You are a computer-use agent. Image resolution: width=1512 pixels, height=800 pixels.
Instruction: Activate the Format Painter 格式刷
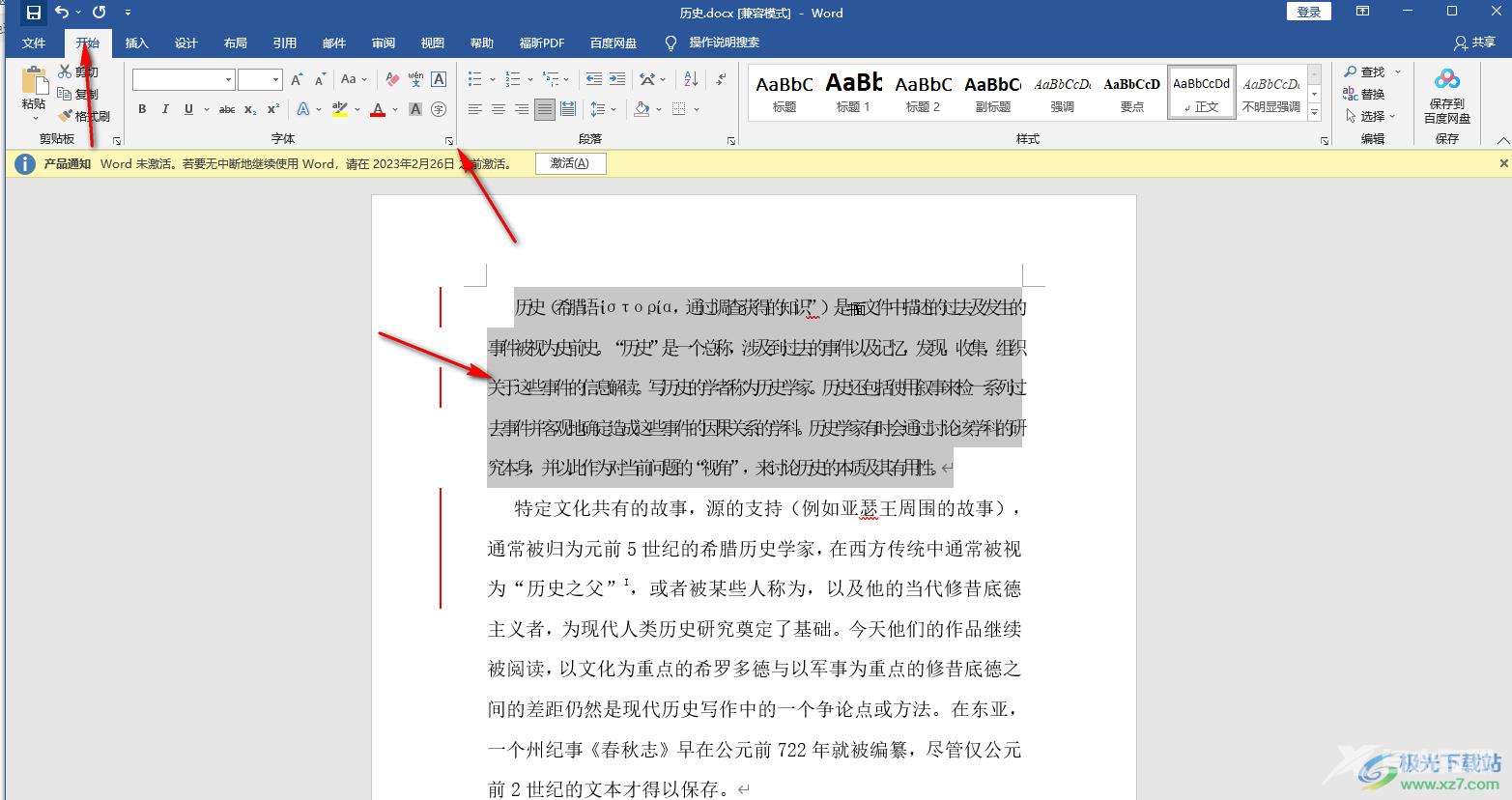[84, 116]
